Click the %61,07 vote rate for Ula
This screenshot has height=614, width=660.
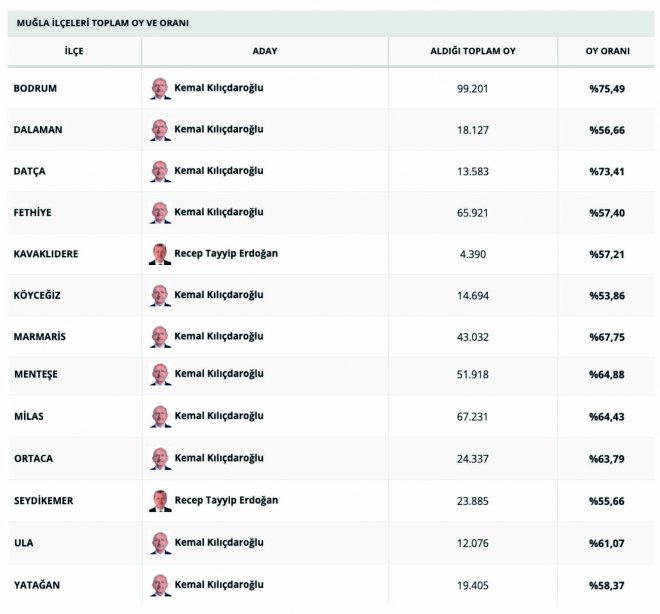click(607, 543)
